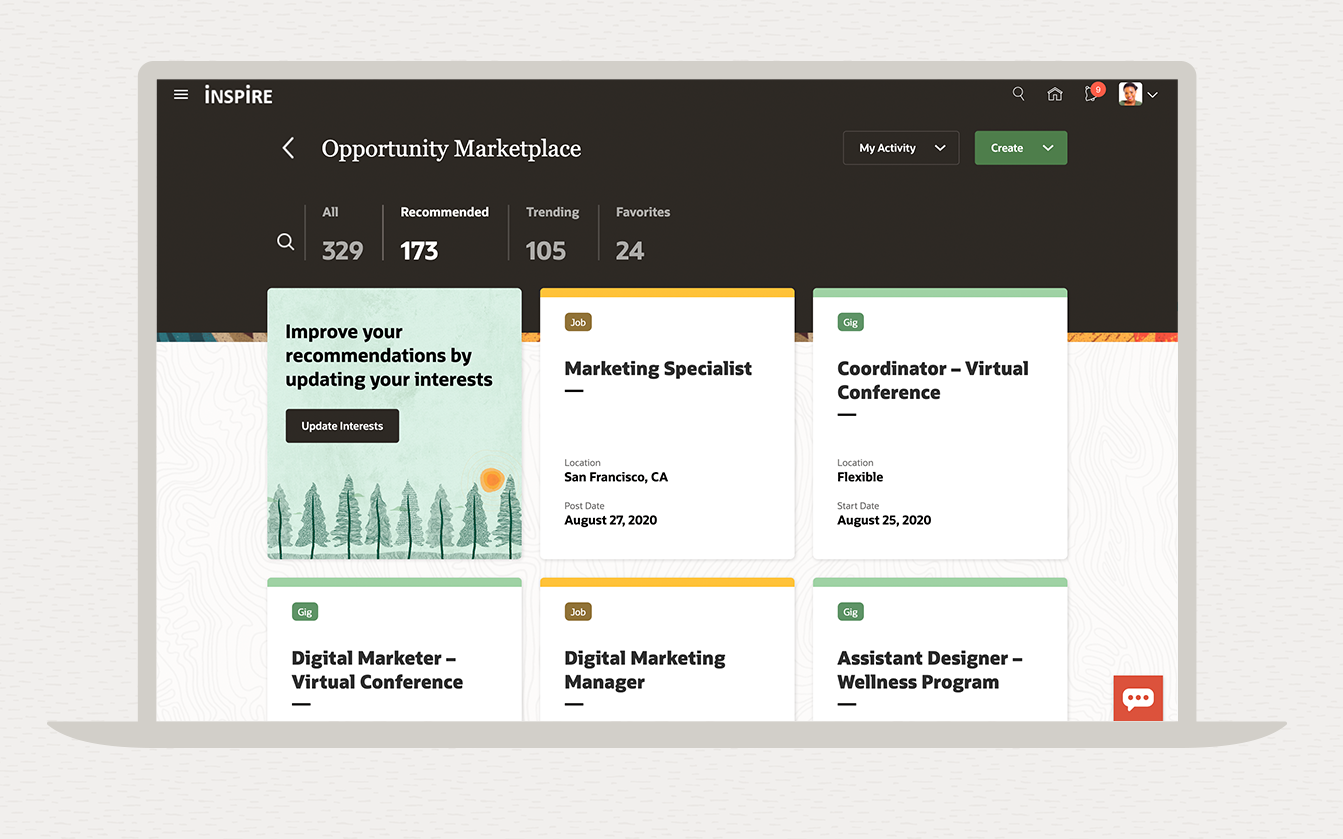The height and width of the screenshot is (839, 1343).
Task: Show the Favorites tab
Action: coord(642,234)
